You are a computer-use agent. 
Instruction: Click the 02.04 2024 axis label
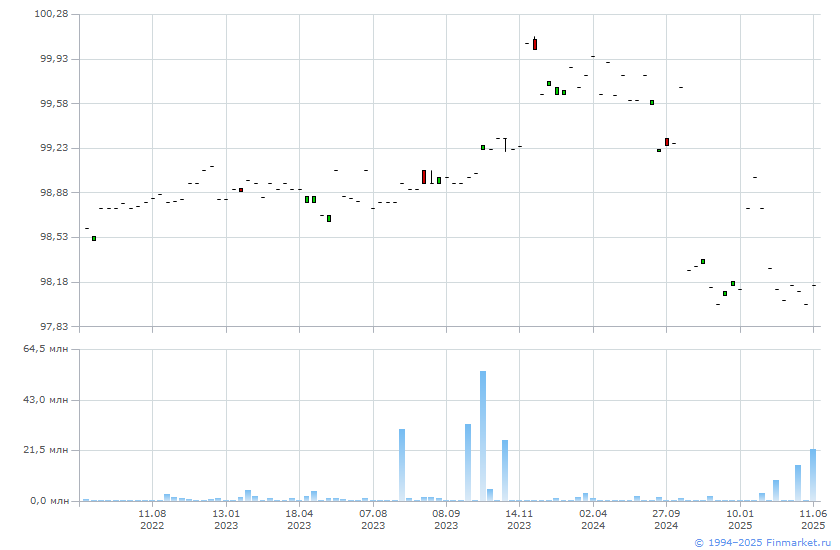point(593,520)
